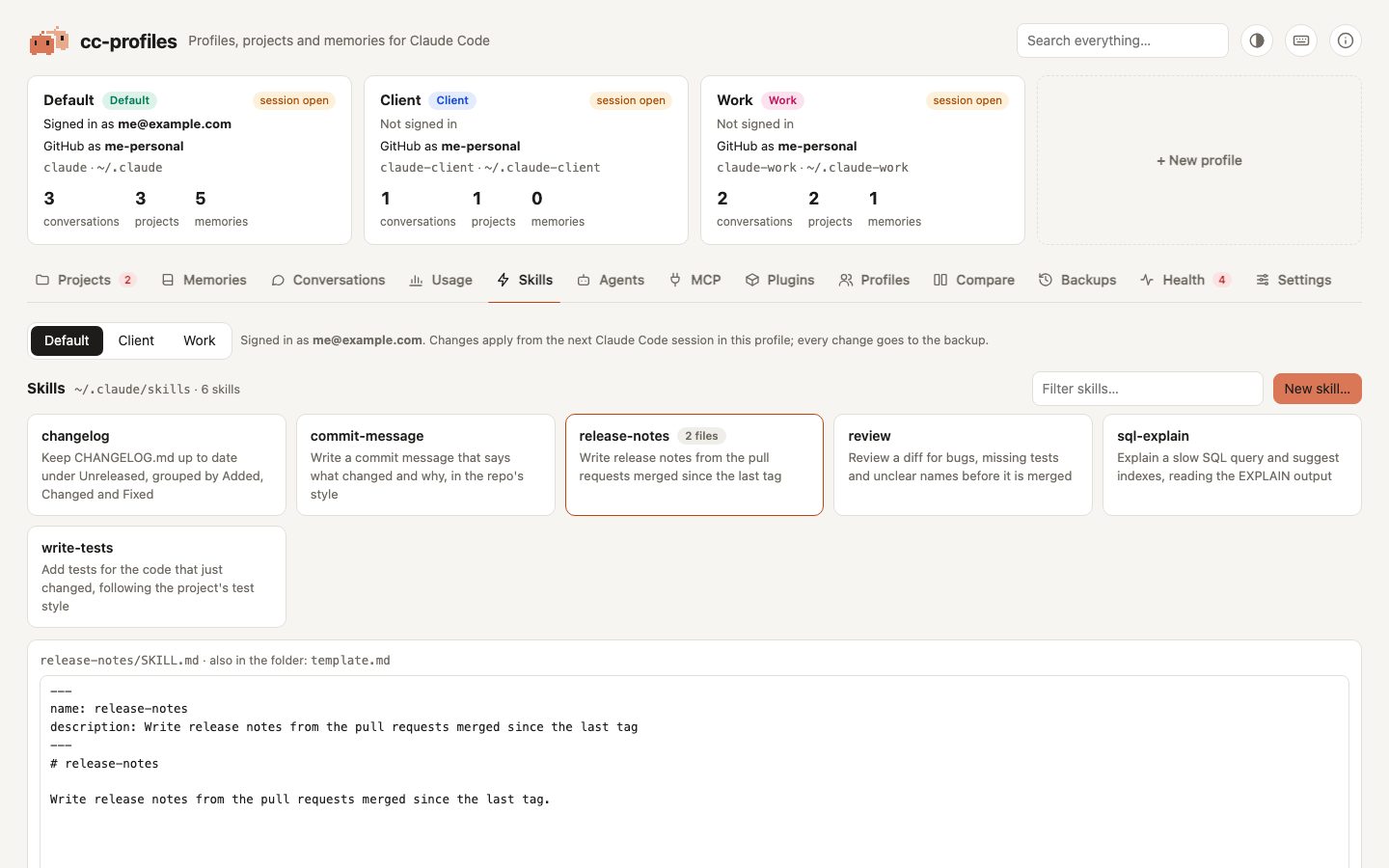Screen dimensions: 1389x868
Task: Focus the Search everything field
Action: point(1122,41)
